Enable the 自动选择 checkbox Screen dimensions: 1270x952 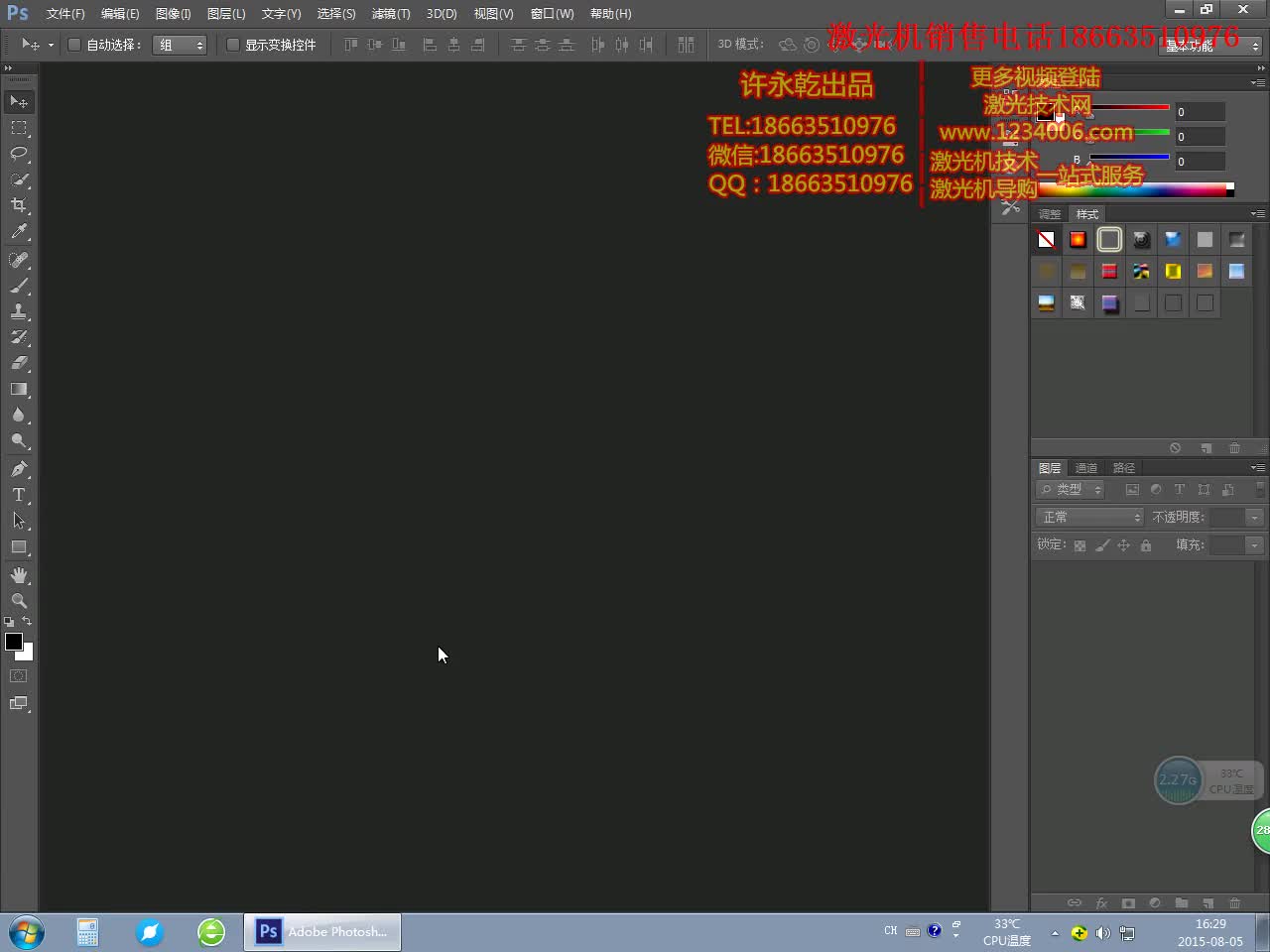tap(74, 45)
